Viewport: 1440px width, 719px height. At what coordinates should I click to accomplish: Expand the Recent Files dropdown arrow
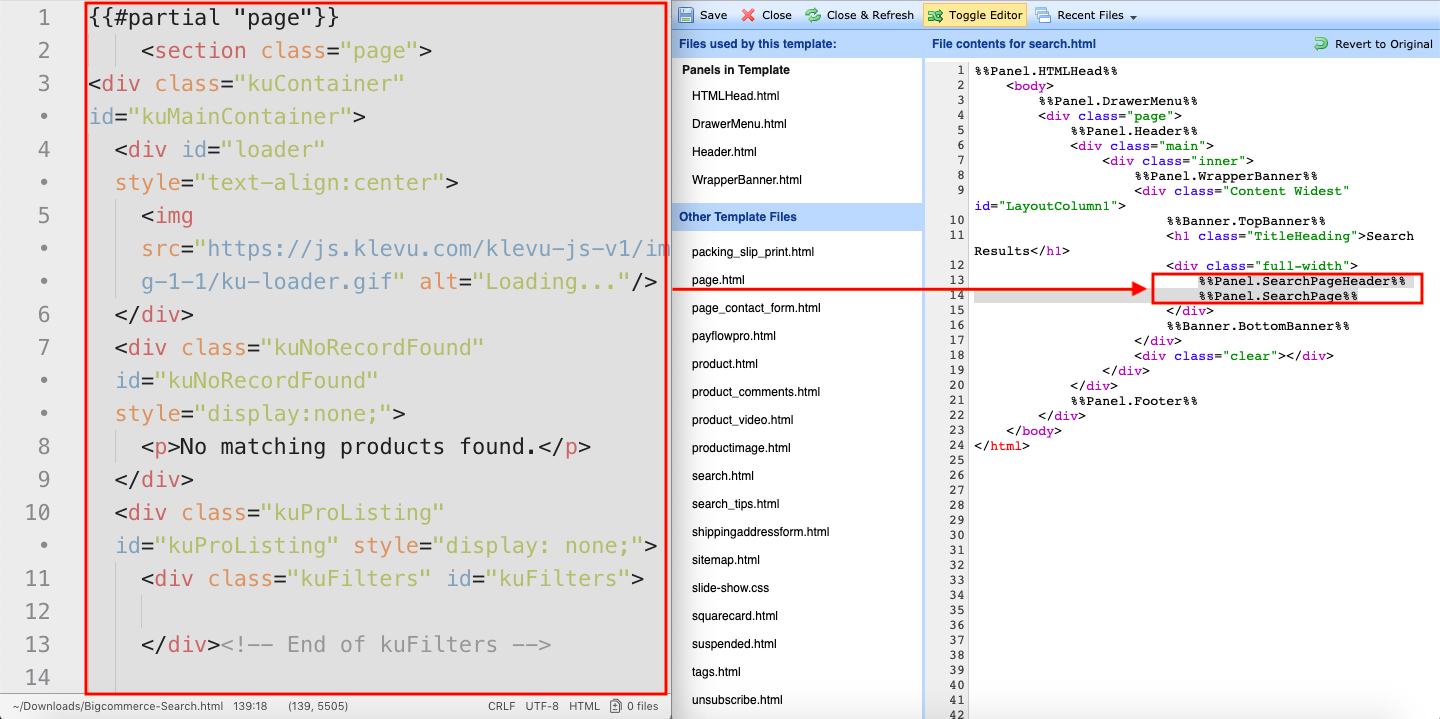[x=1133, y=17]
